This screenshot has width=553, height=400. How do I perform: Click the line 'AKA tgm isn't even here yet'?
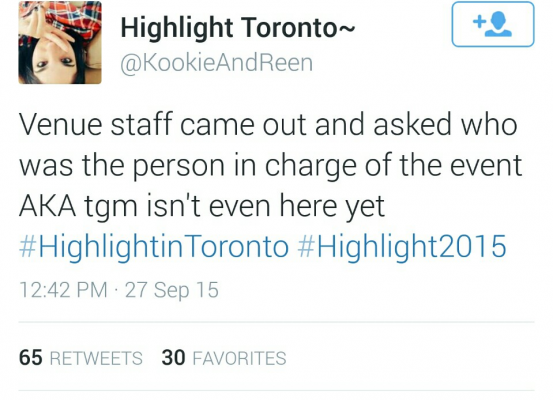pos(202,206)
